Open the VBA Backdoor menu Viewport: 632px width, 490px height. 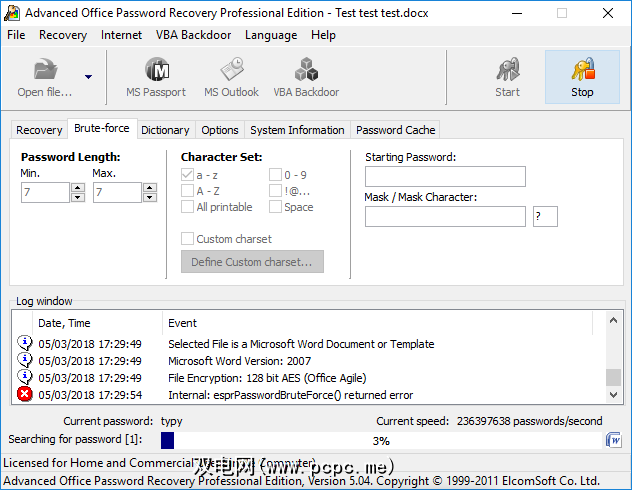click(x=193, y=35)
